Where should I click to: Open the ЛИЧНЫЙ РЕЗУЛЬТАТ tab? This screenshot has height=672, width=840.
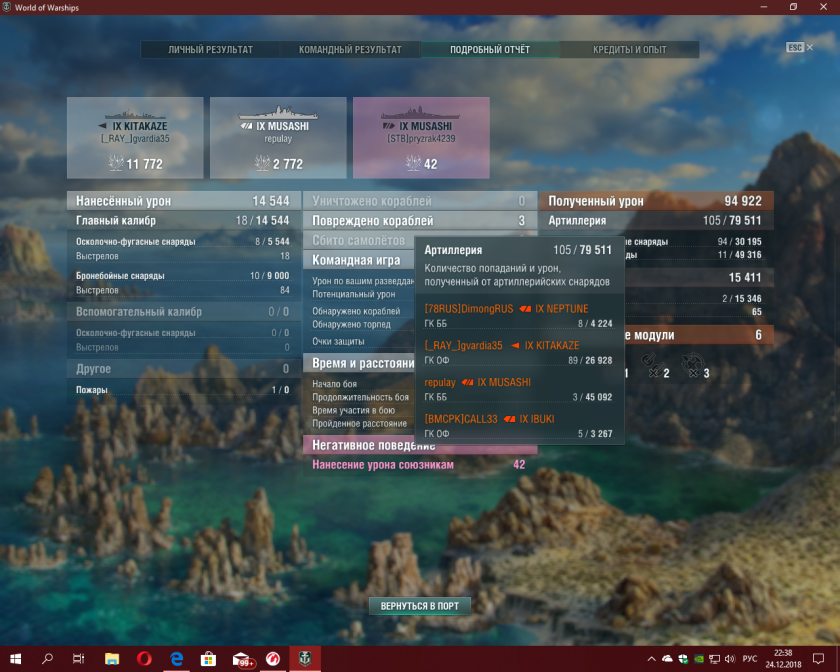211,50
